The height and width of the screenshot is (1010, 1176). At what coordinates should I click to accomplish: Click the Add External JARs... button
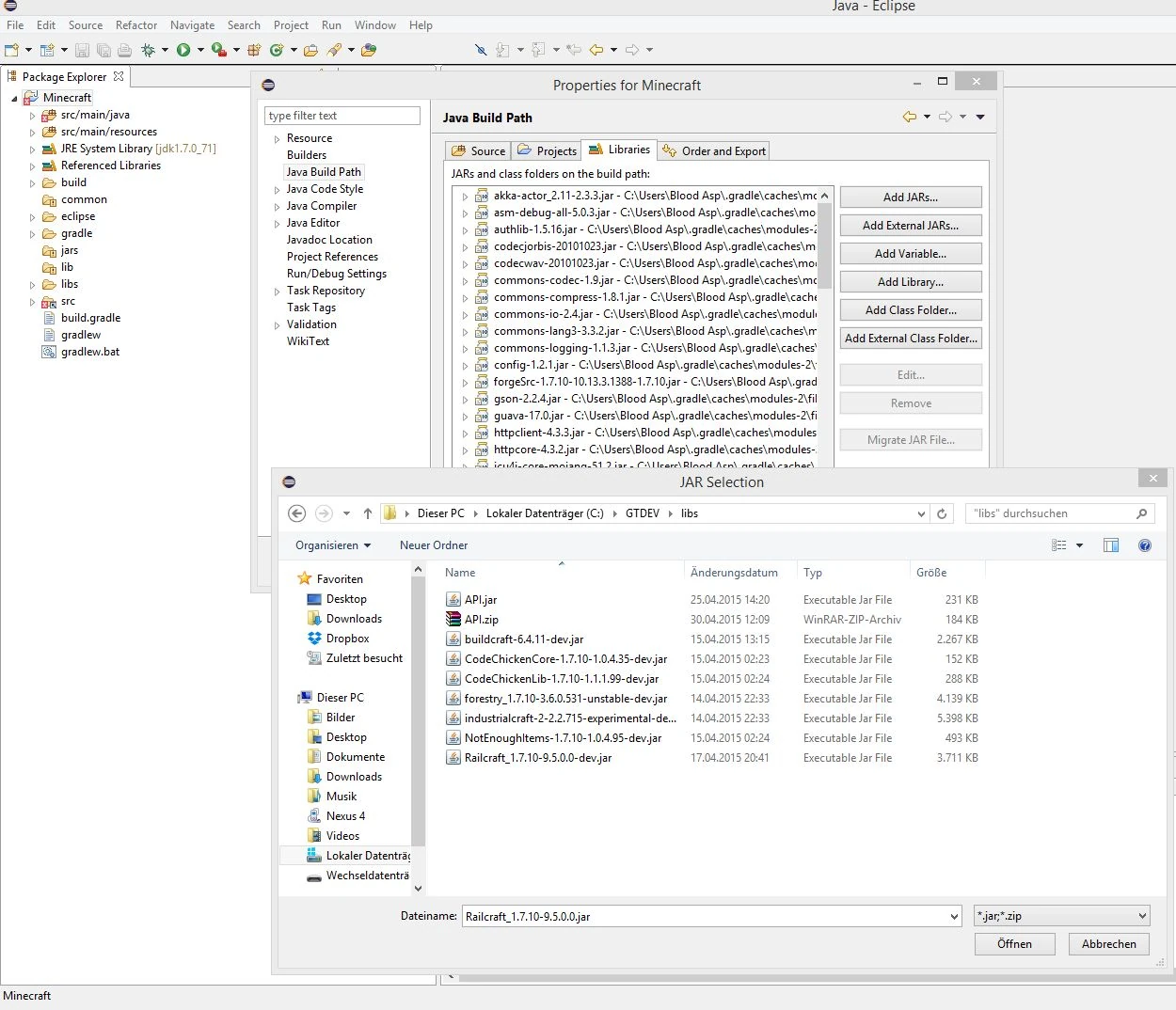911,226
